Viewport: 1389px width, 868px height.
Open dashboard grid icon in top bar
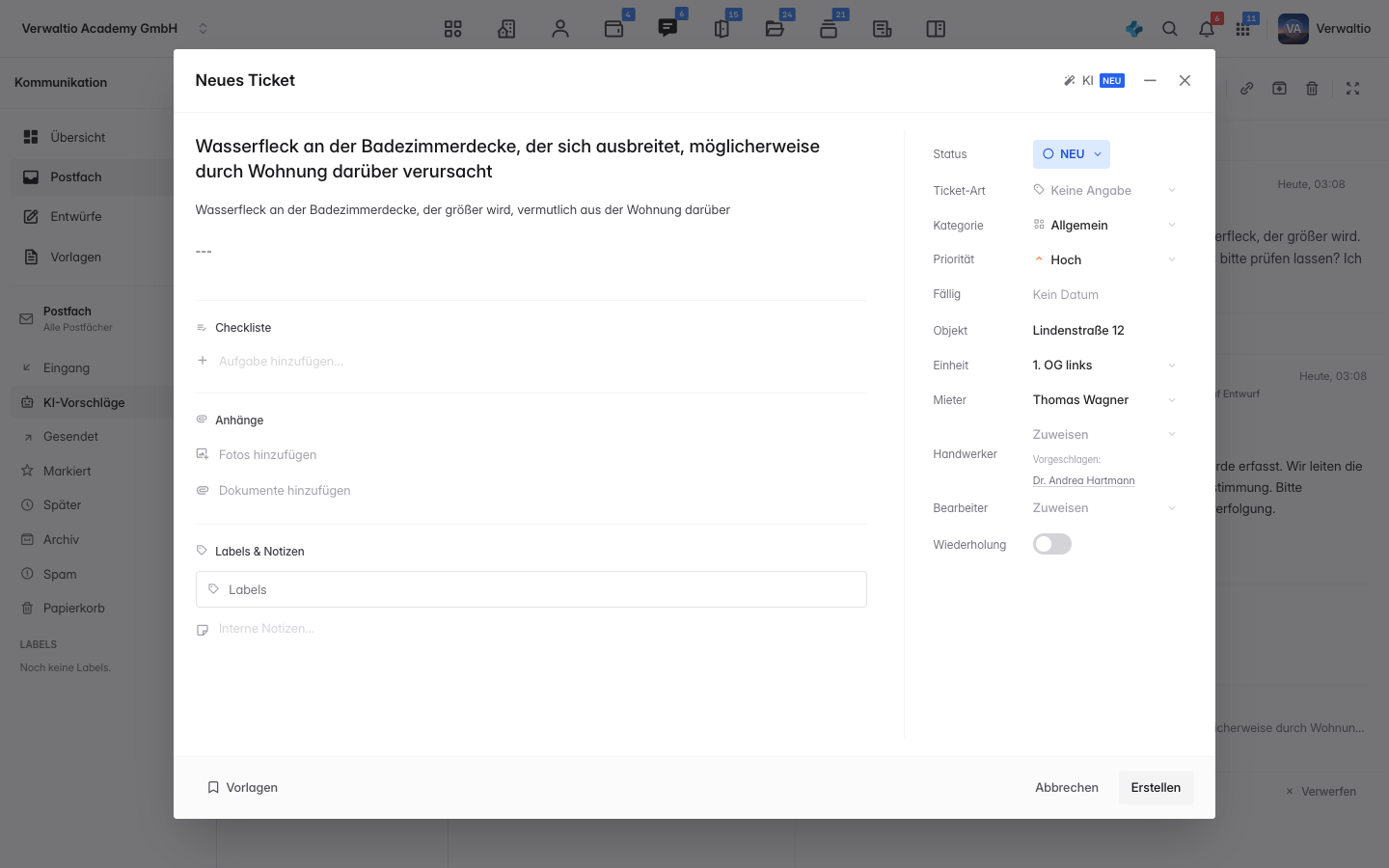pos(453,29)
